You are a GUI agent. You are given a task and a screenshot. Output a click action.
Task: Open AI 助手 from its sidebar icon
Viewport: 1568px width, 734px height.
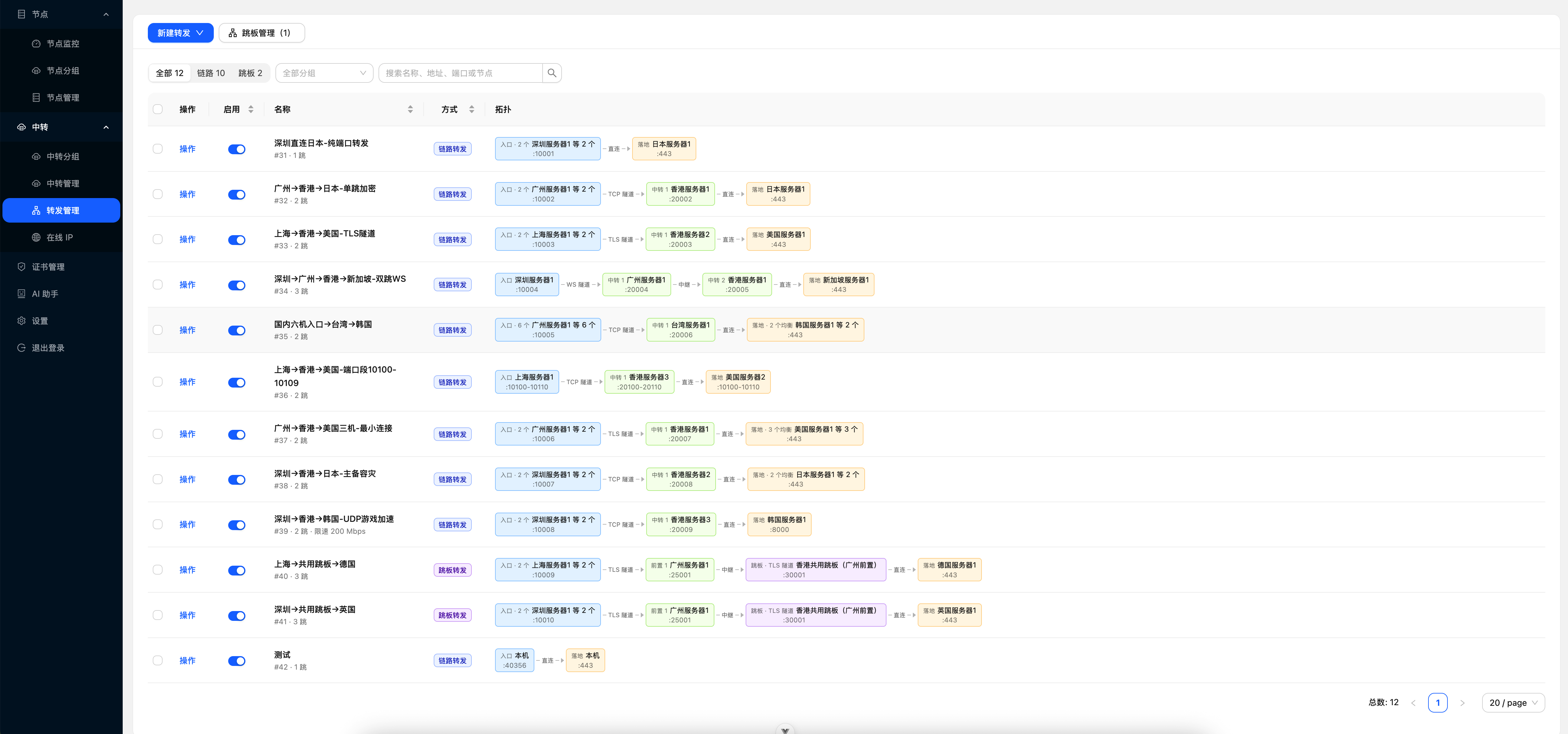21,294
